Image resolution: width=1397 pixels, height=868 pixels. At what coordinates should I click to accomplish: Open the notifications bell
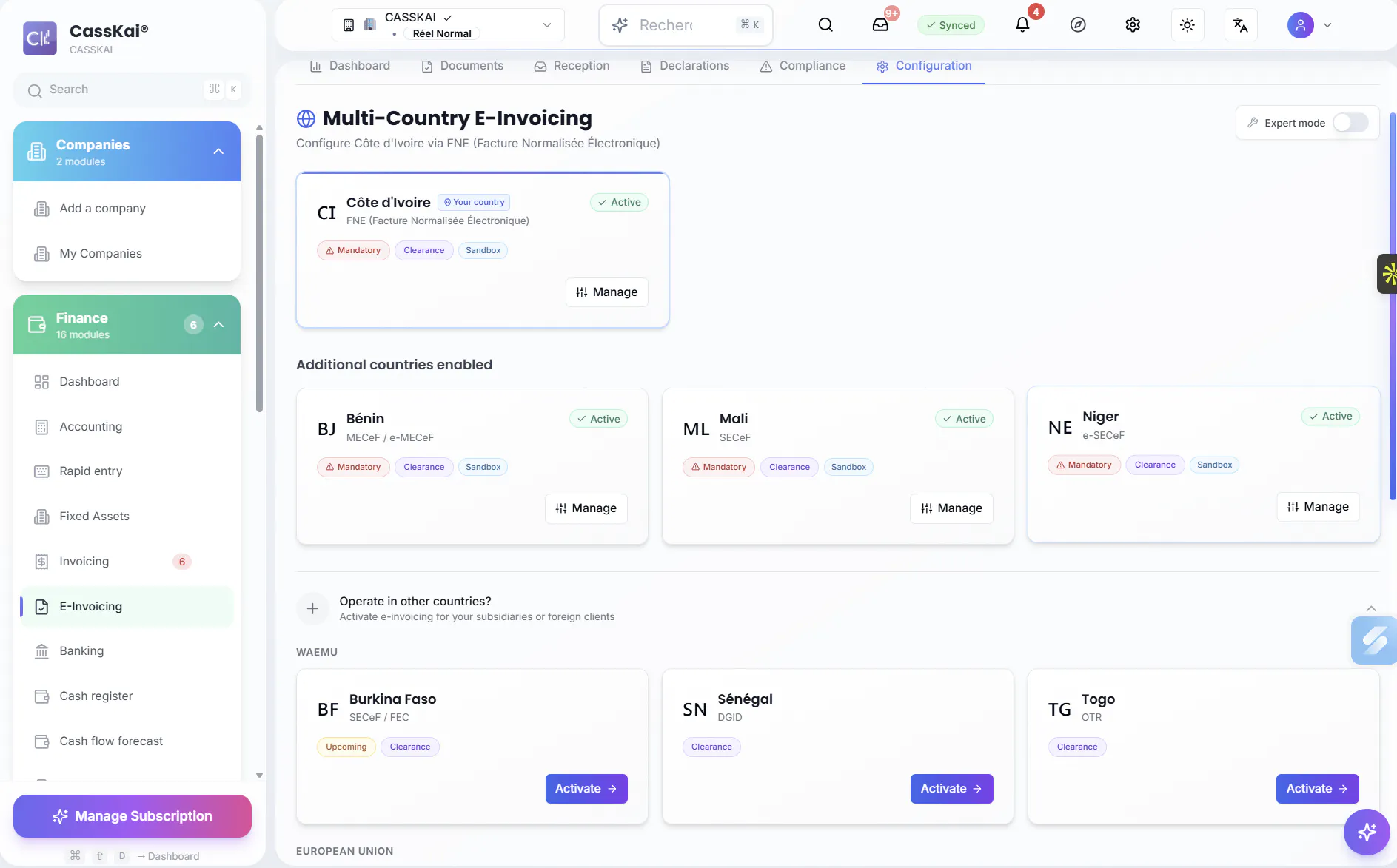tap(1022, 25)
